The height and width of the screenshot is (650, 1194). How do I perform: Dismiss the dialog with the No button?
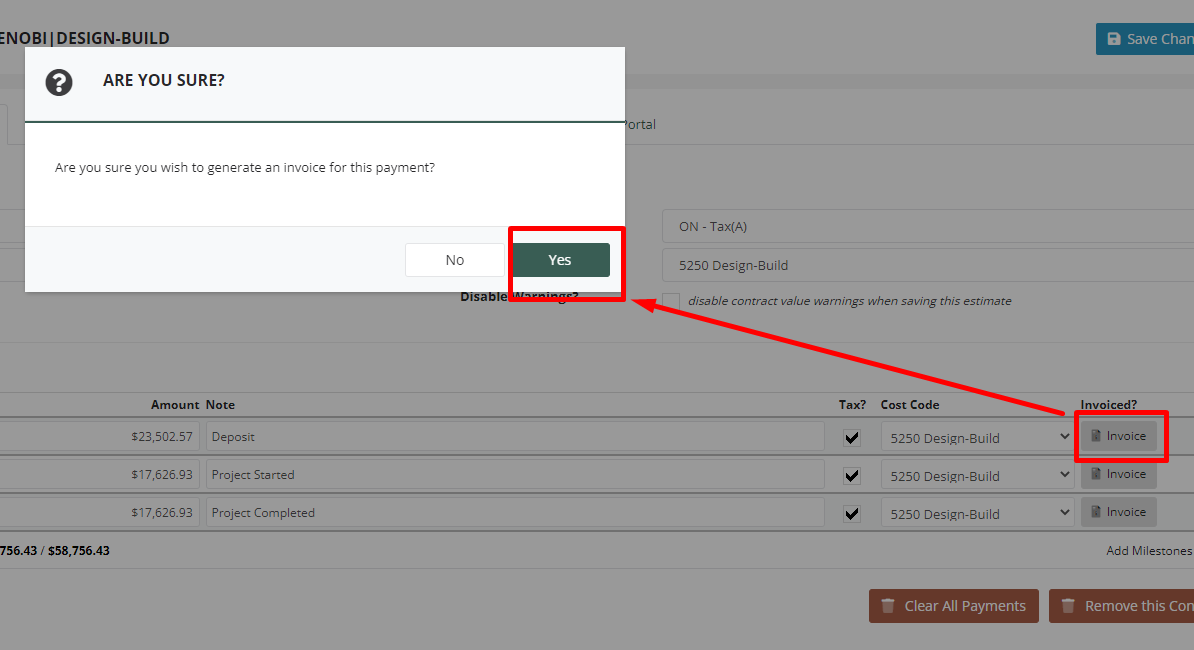tap(455, 259)
